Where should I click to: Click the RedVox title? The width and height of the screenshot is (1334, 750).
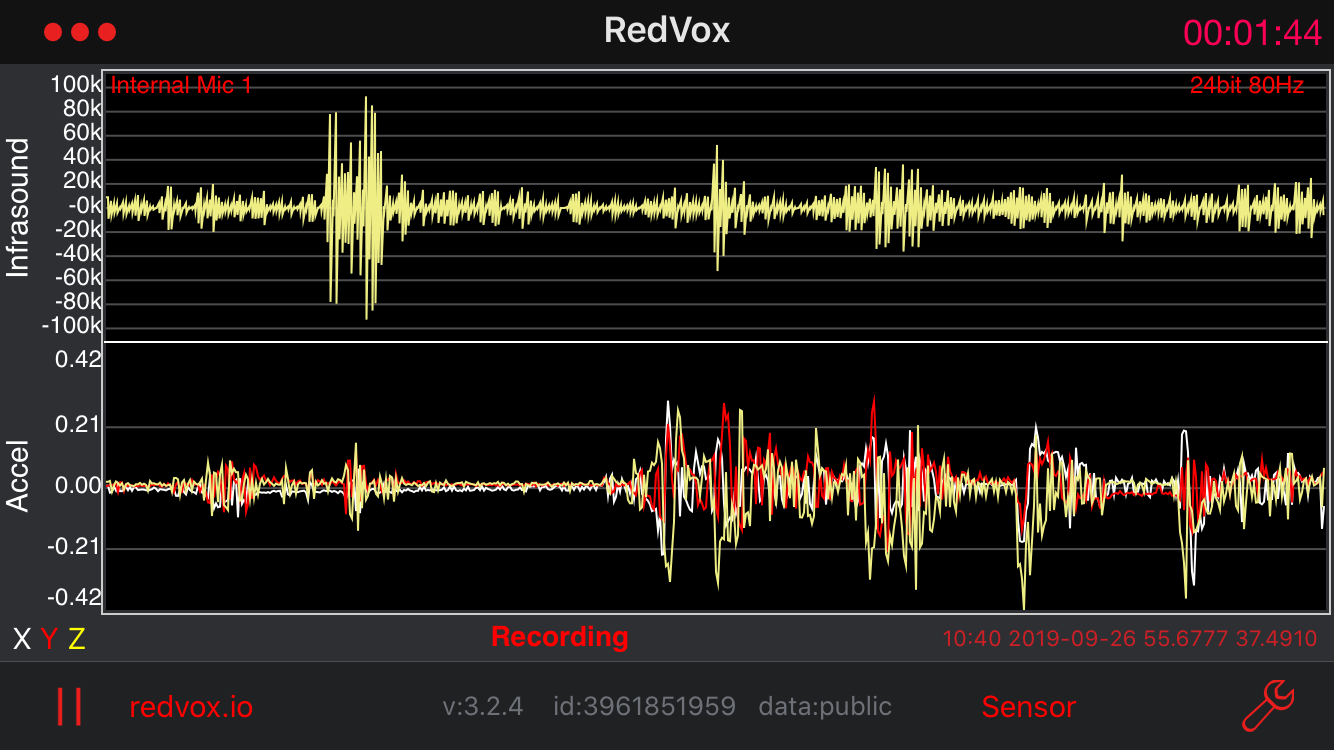pos(667,30)
